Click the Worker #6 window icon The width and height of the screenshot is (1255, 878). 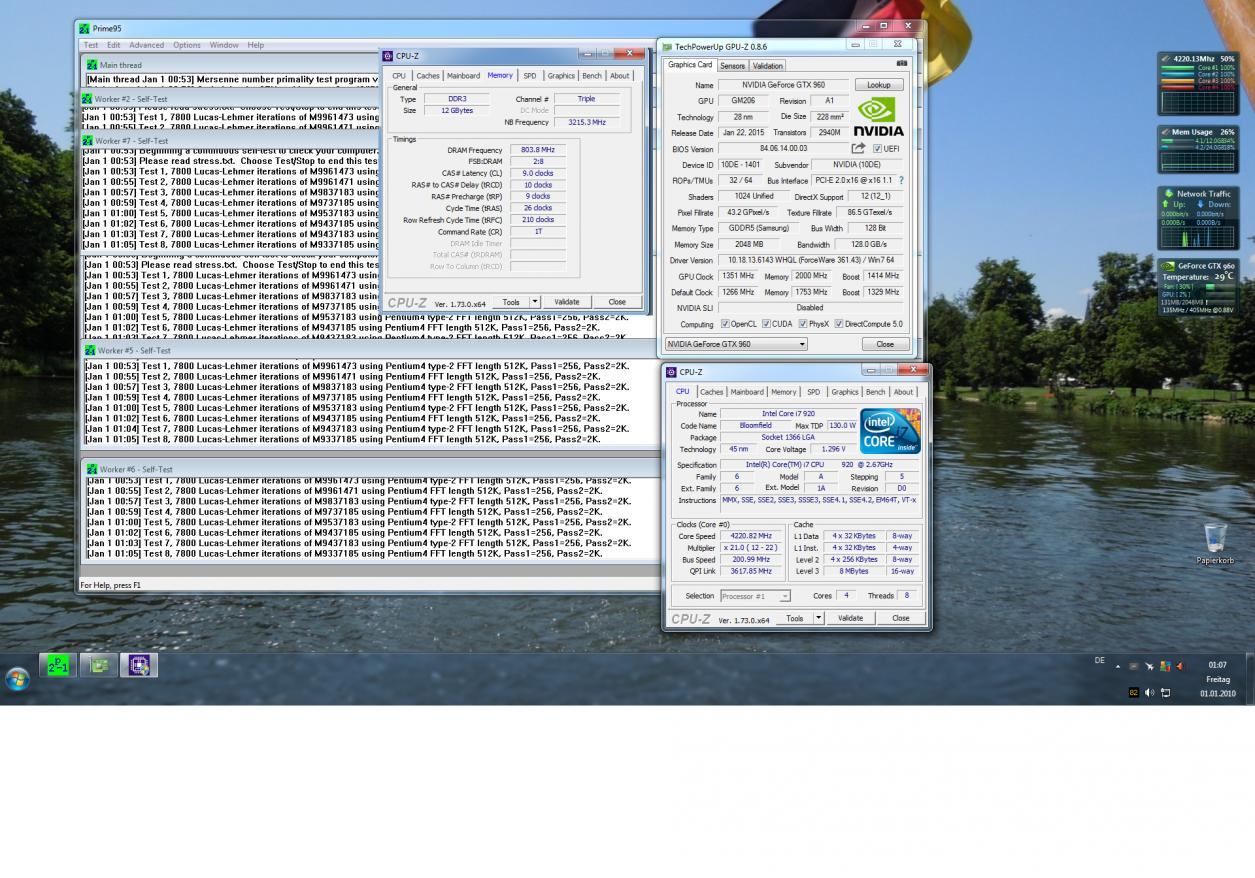tap(92, 469)
